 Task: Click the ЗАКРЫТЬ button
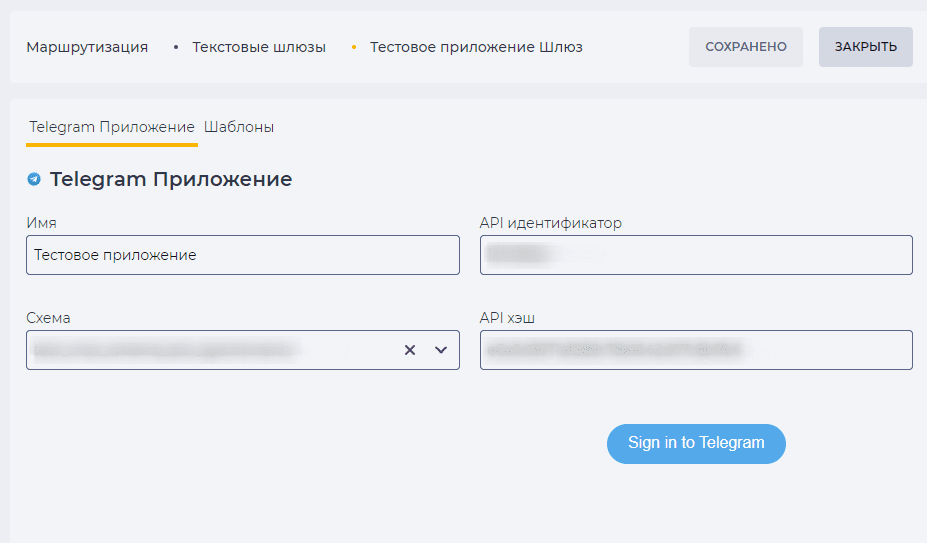pos(866,47)
